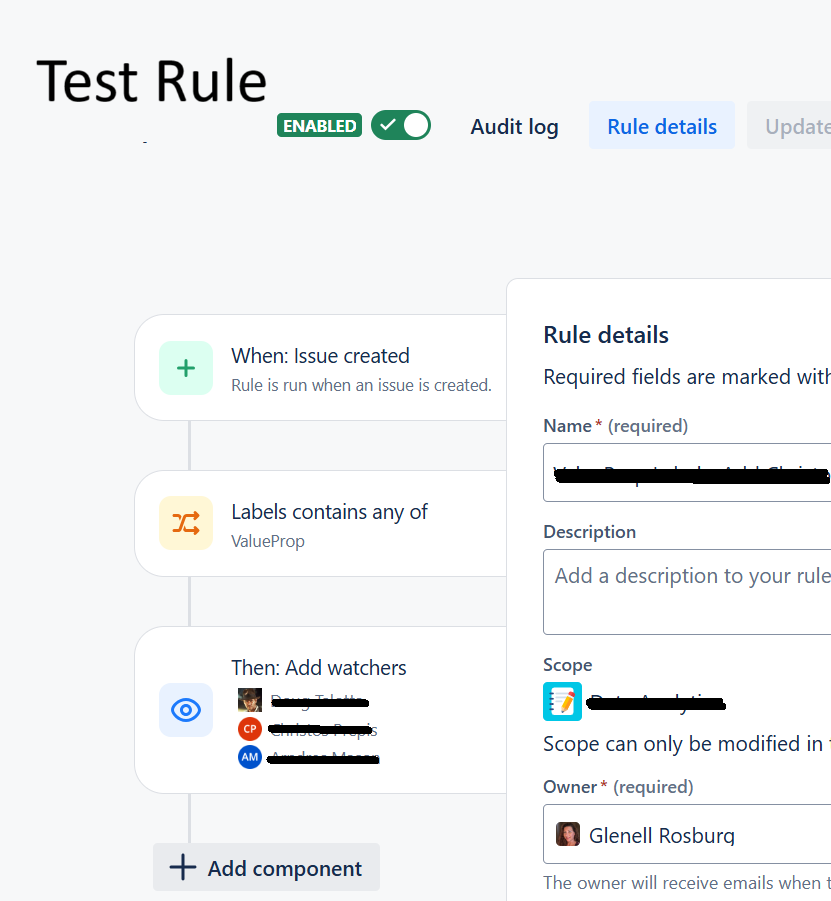Click the first watcher's profile avatar
831x901 pixels.
pos(249,699)
